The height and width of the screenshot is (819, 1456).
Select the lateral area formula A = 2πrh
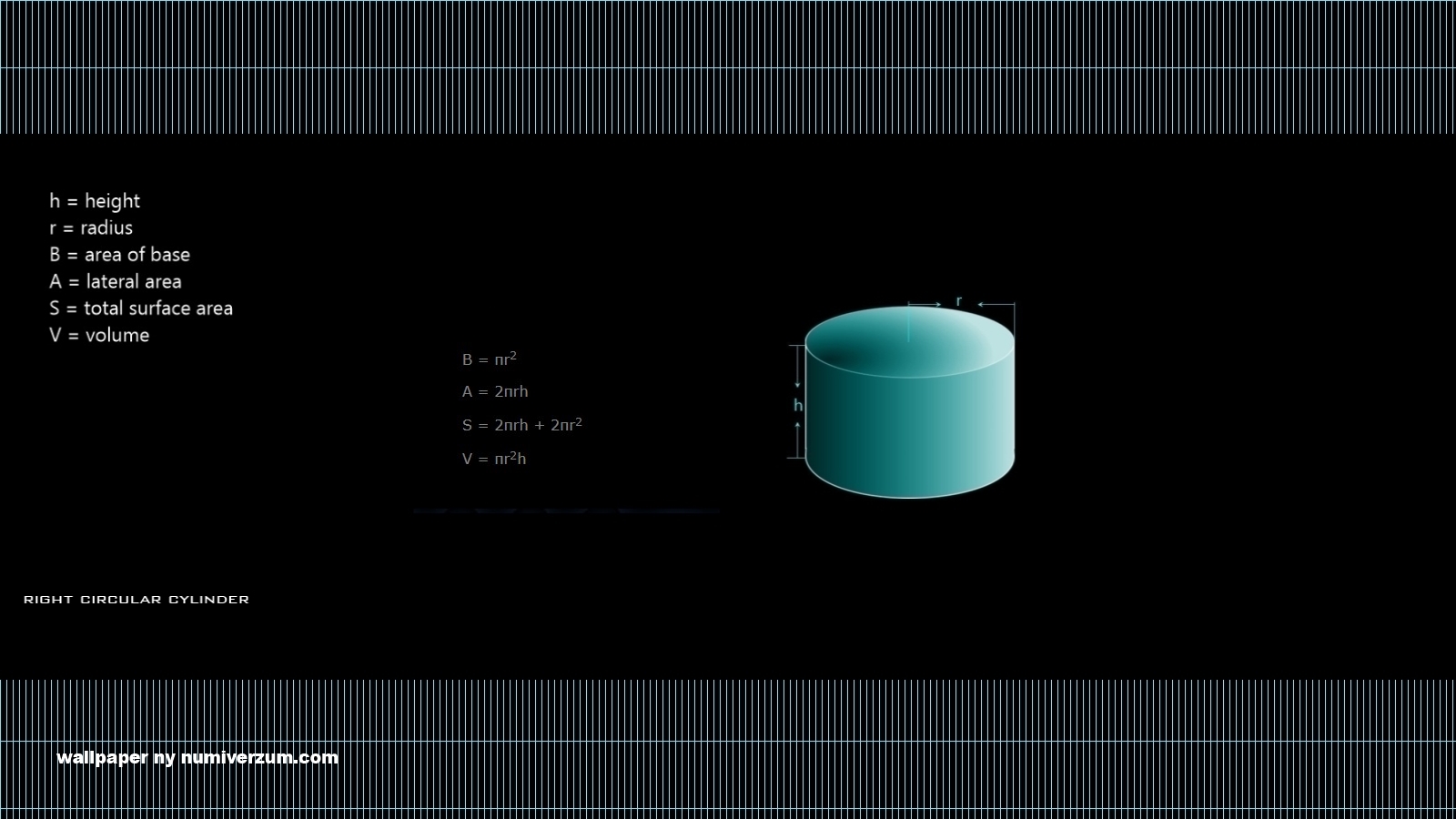(x=494, y=391)
